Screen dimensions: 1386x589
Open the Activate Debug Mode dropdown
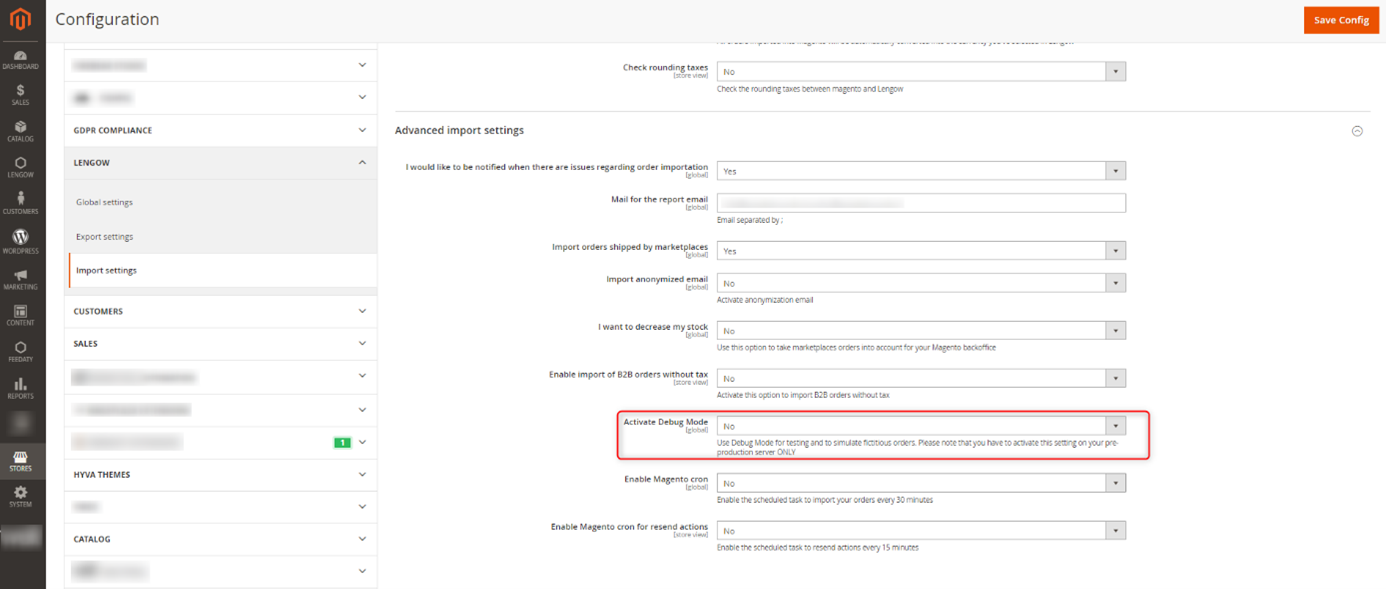pos(921,426)
